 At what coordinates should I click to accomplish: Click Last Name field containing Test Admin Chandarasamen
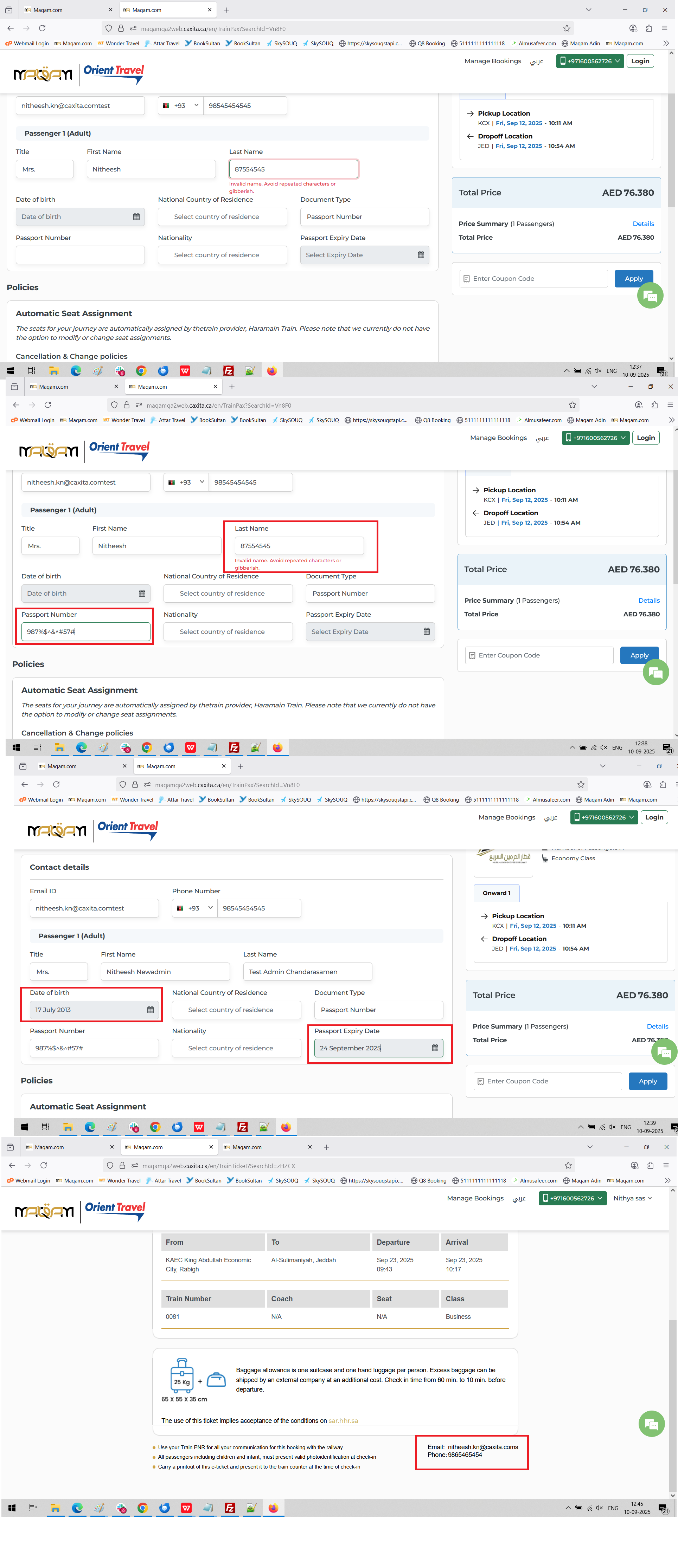pos(307,972)
